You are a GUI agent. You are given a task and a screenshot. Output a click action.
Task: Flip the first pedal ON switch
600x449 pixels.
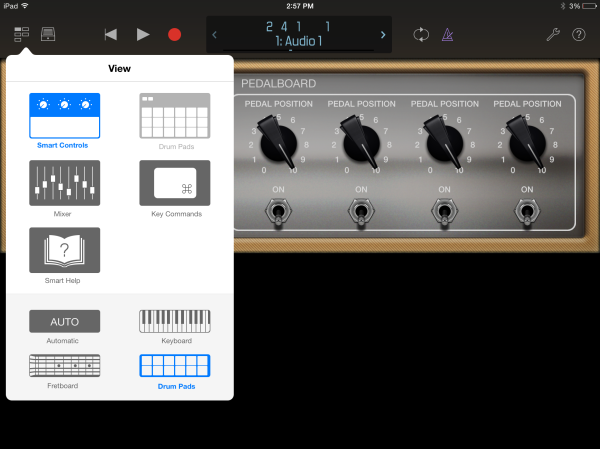279,211
